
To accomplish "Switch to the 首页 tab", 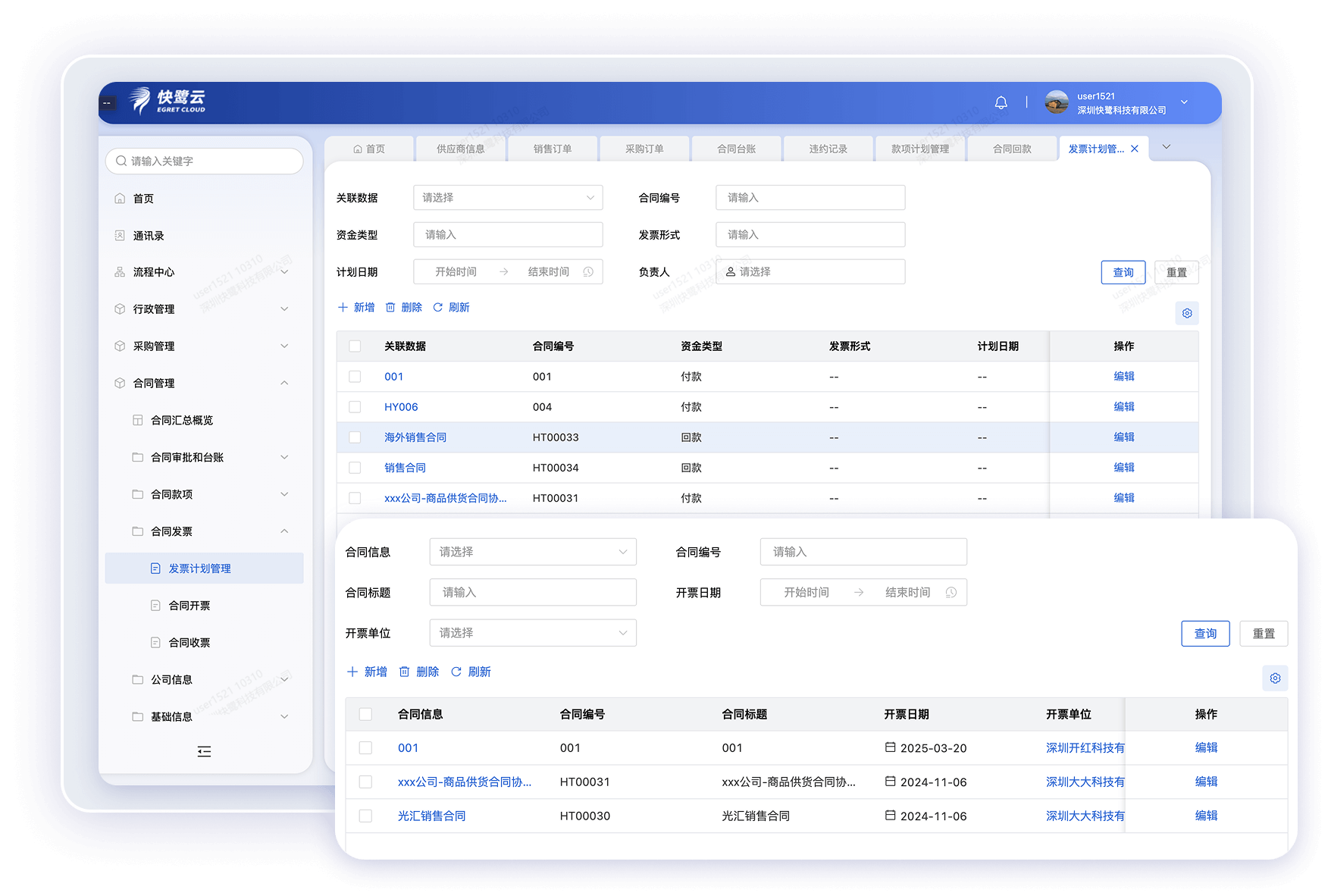I will pyautogui.click(x=369, y=149).
